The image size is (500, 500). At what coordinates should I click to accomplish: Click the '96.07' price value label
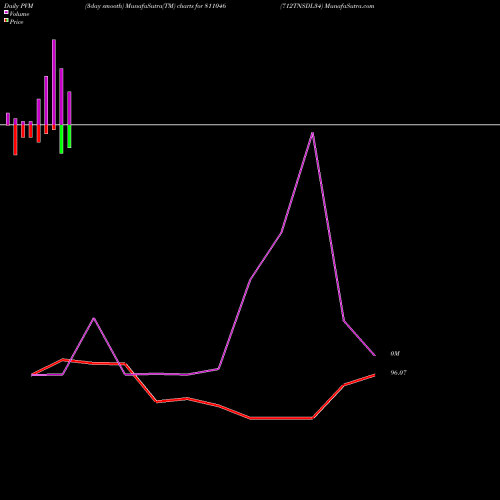coord(398,373)
